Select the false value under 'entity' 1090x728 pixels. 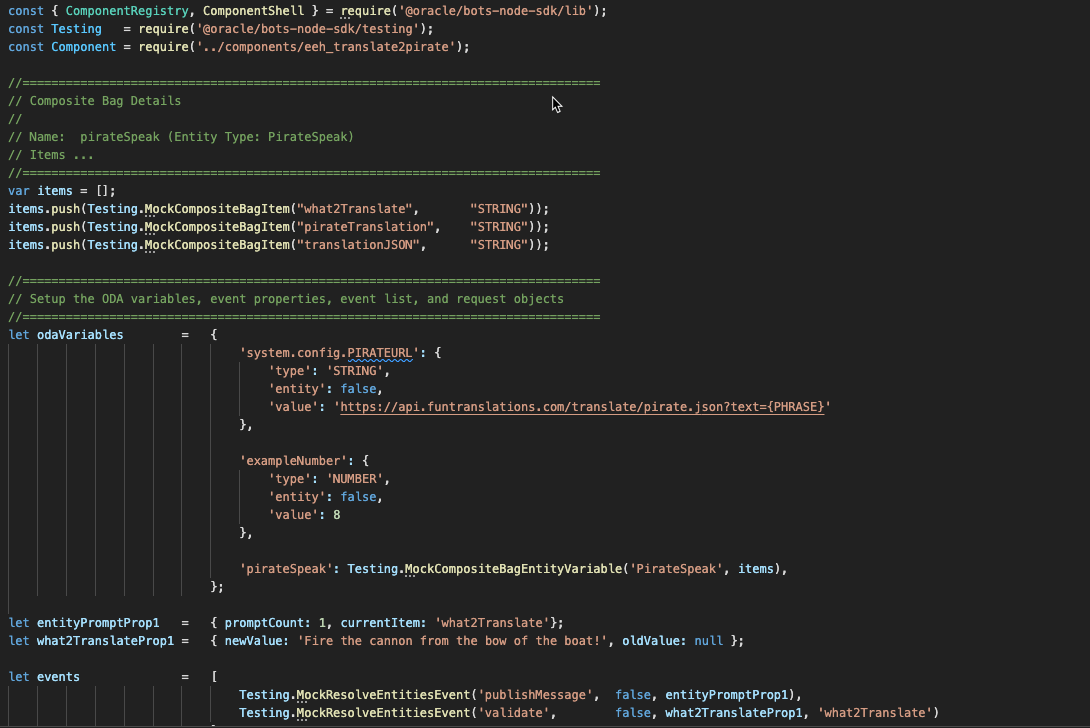358,388
